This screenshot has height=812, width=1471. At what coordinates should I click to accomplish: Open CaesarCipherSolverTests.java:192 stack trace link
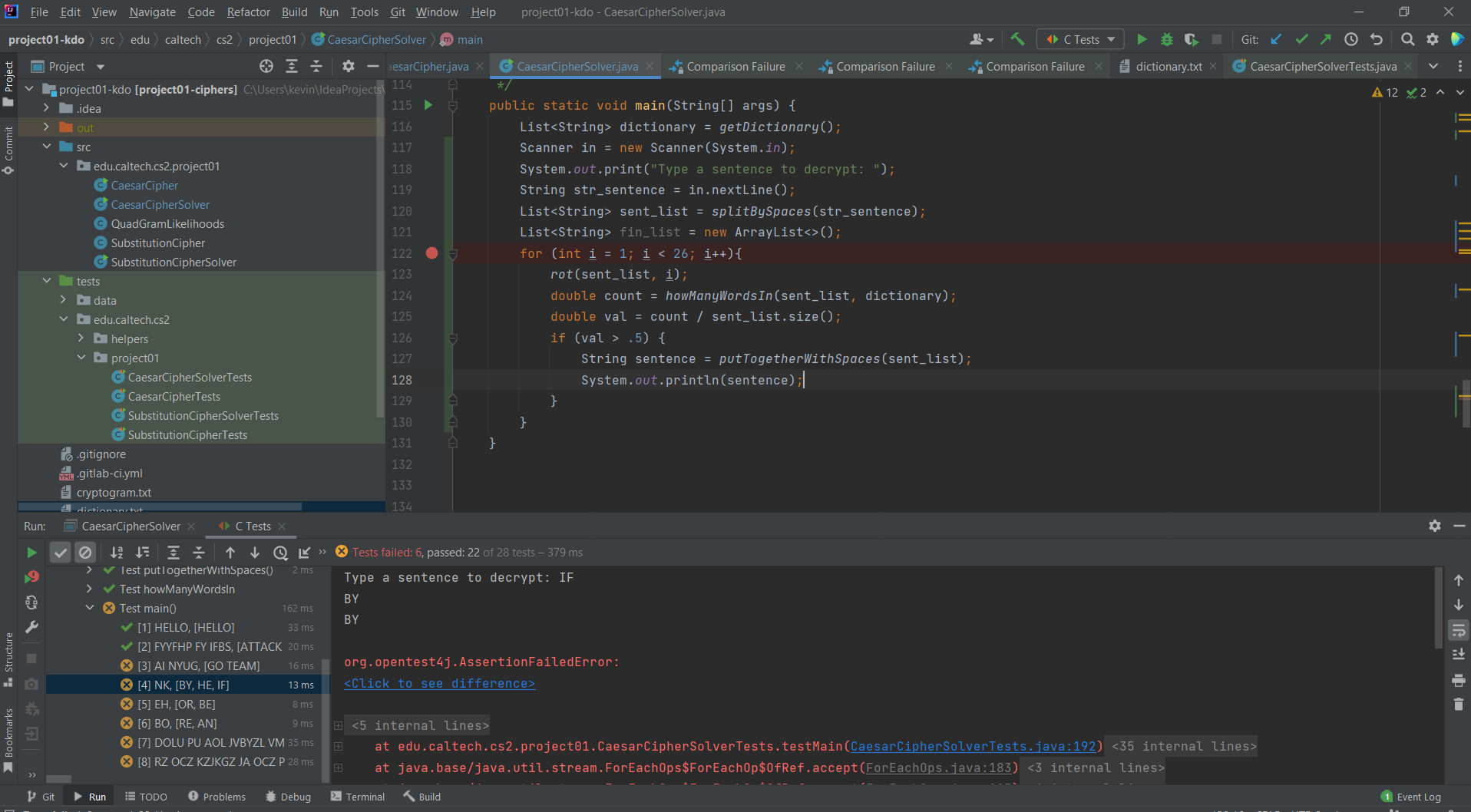[974, 746]
